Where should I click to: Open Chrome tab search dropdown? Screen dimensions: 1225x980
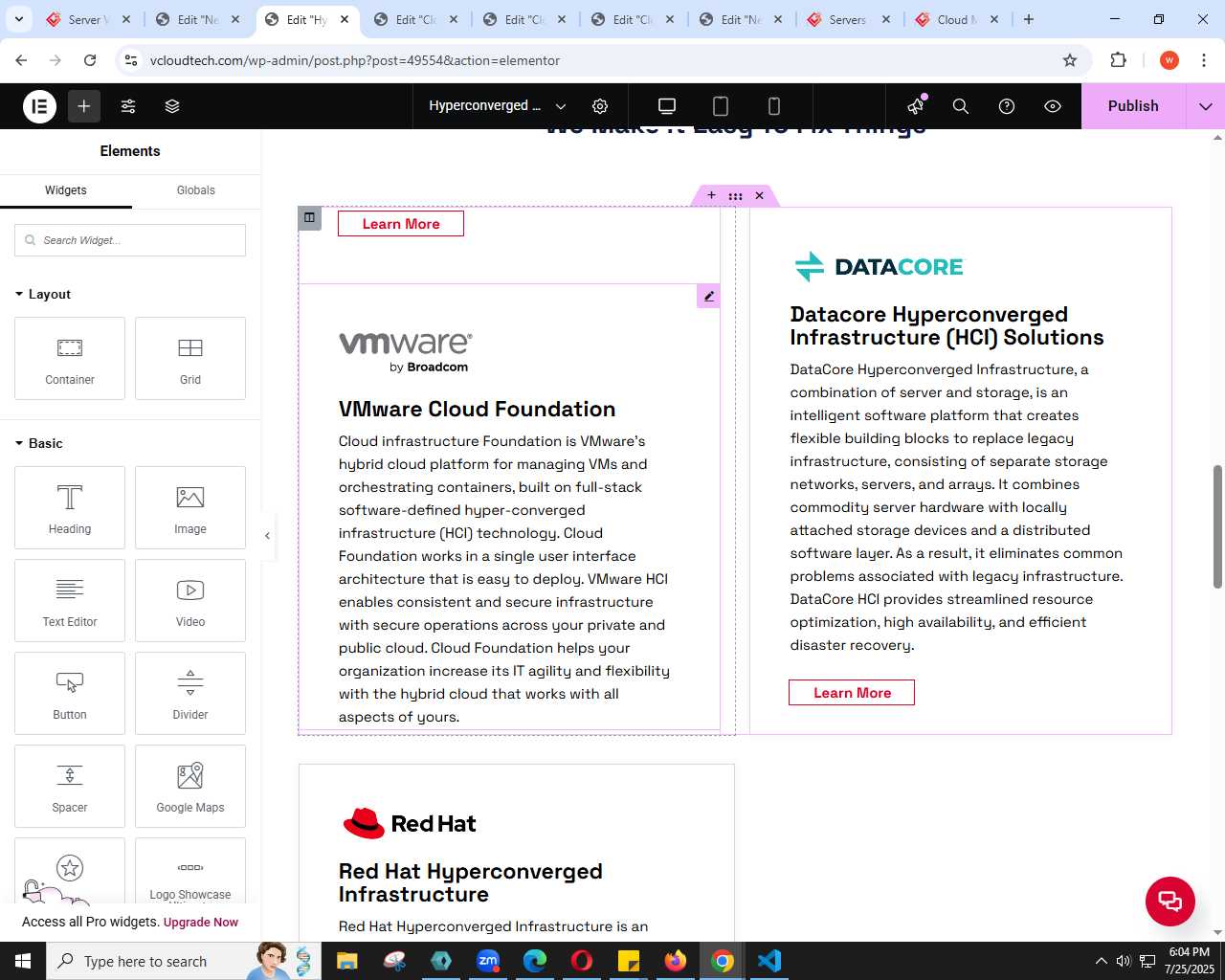[x=19, y=19]
